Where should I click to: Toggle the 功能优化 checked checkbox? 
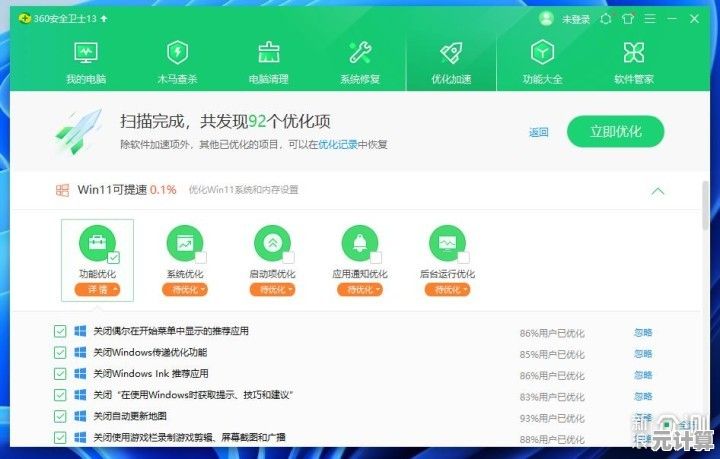click(x=113, y=257)
